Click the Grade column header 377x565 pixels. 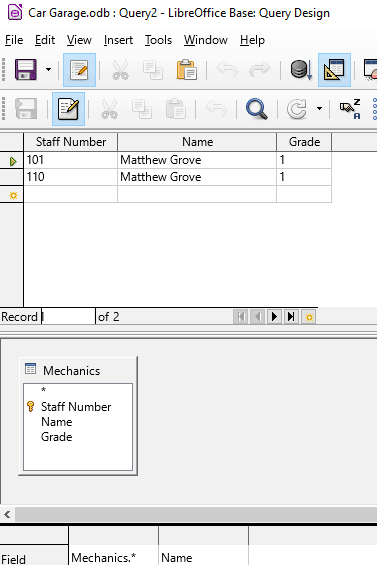click(304, 142)
